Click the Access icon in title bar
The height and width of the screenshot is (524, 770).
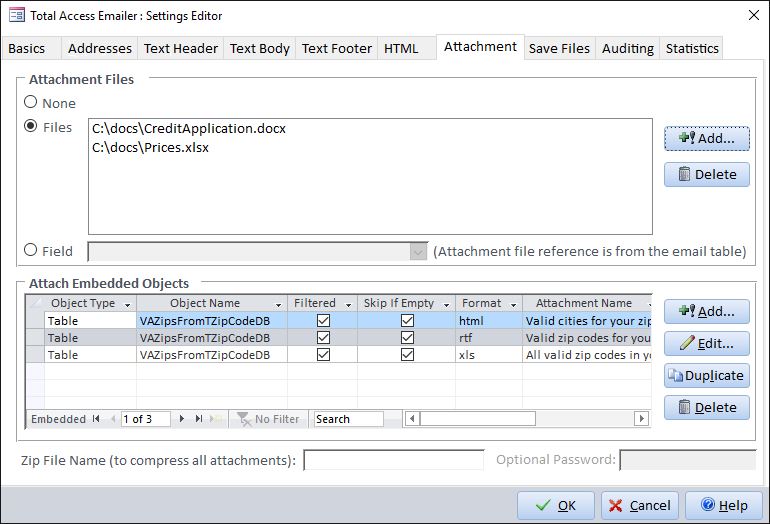pos(16,15)
